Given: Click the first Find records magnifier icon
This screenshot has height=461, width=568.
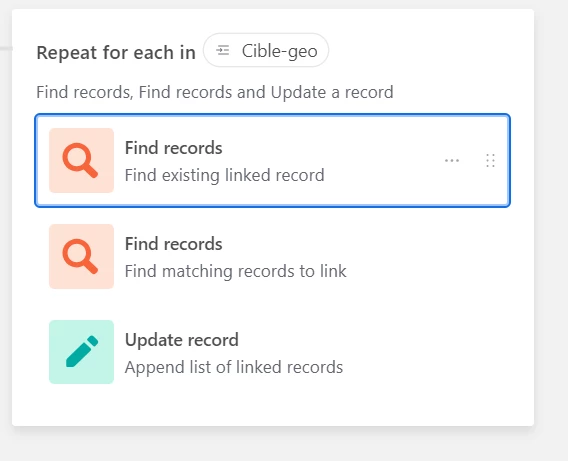Looking at the screenshot, I should 82,160.
